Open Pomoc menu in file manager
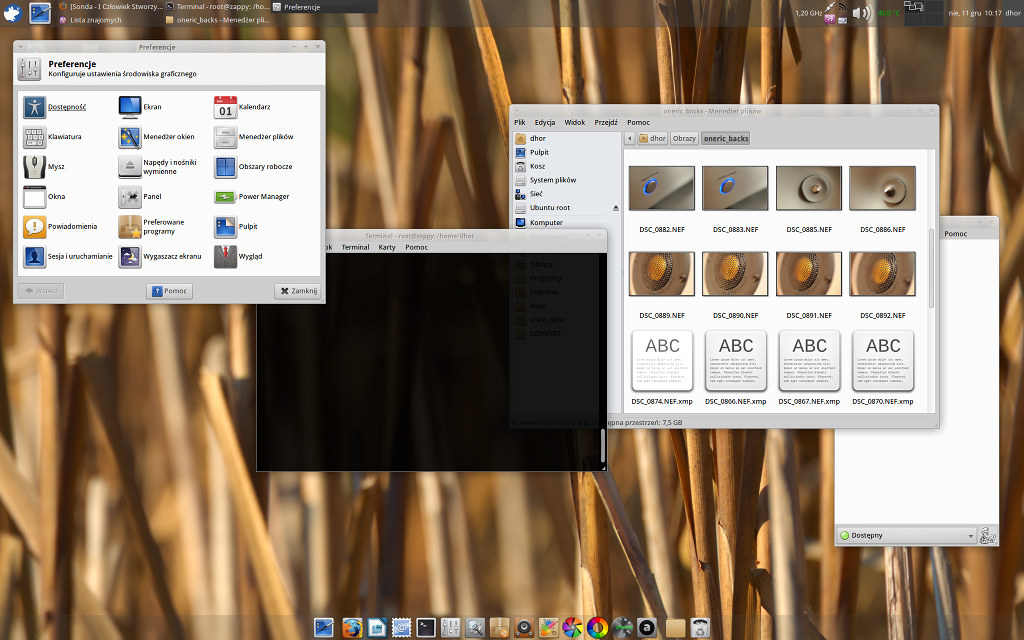Screen dimensions: 1024x640 [x=638, y=122]
